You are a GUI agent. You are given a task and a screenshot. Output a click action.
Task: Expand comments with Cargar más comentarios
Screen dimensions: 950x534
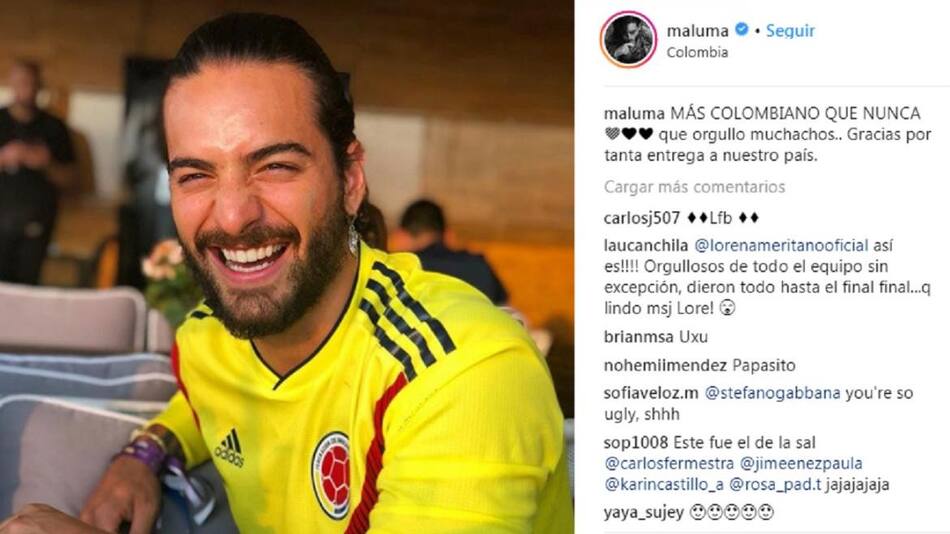pos(694,187)
